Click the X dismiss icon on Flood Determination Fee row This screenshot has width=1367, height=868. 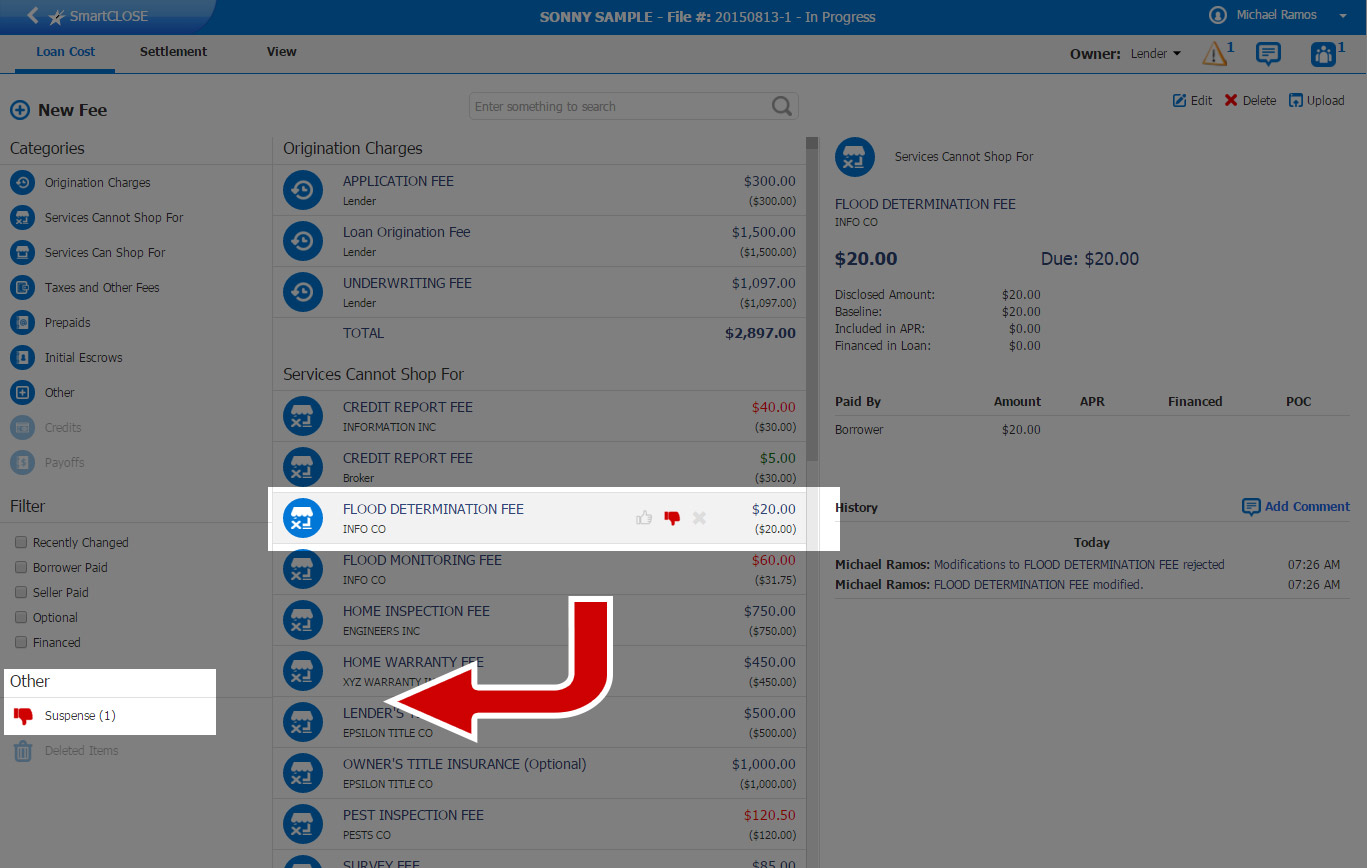tap(700, 518)
